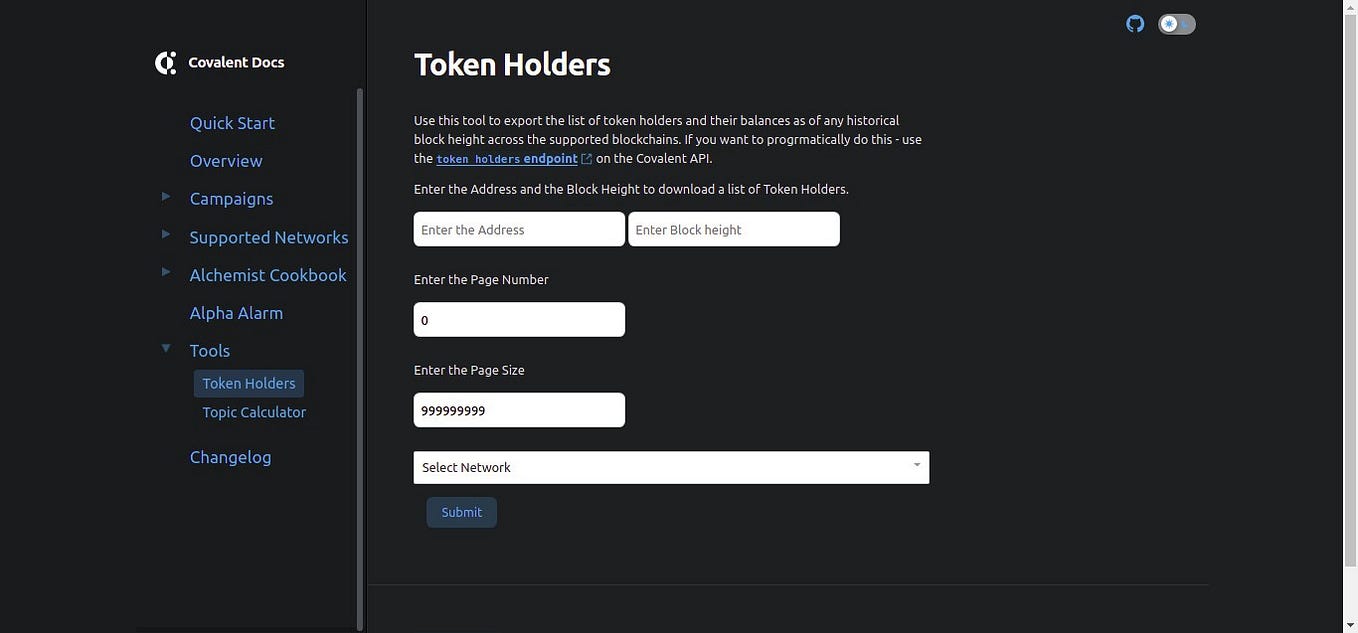The width and height of the screenshot is (1358, 633).
Task: Open Quick Start page
Action: point(232,123)
